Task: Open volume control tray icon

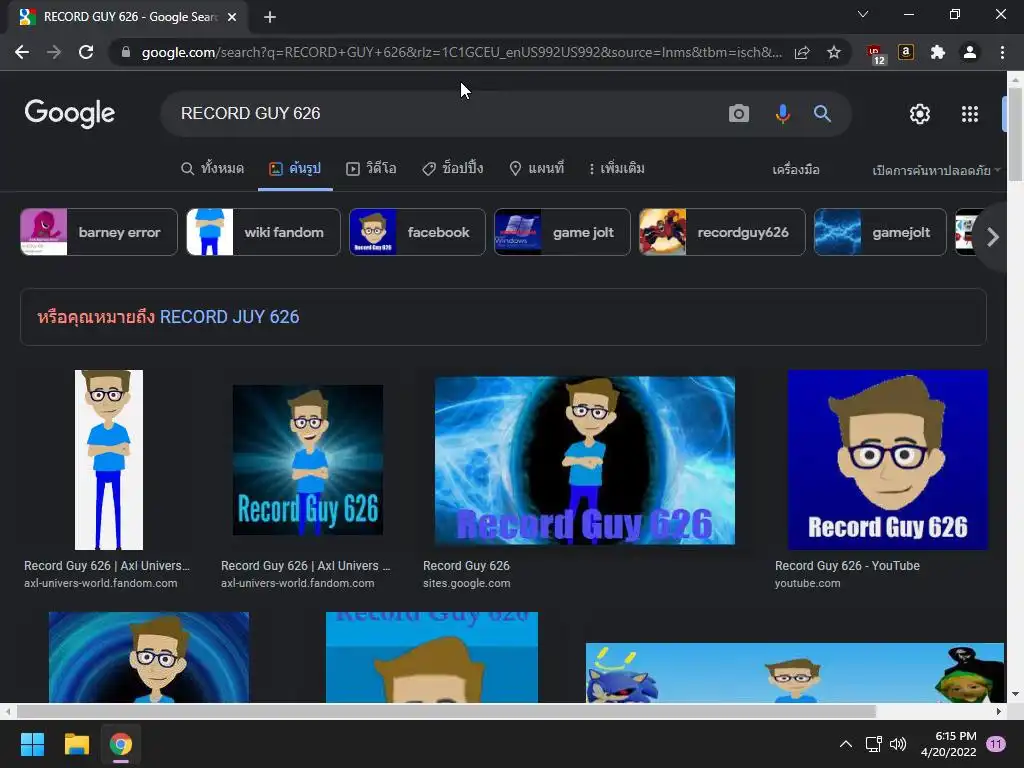Action: coord(899,744)
